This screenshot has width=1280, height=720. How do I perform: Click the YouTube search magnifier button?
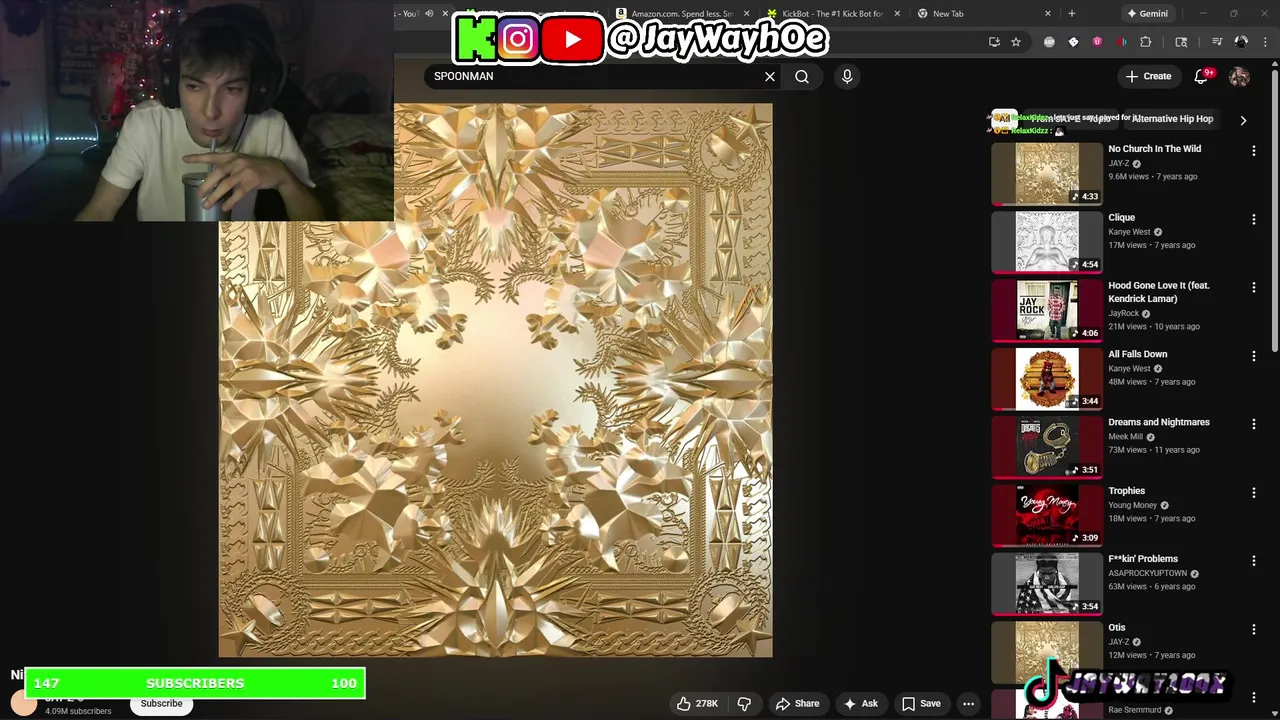802,76
